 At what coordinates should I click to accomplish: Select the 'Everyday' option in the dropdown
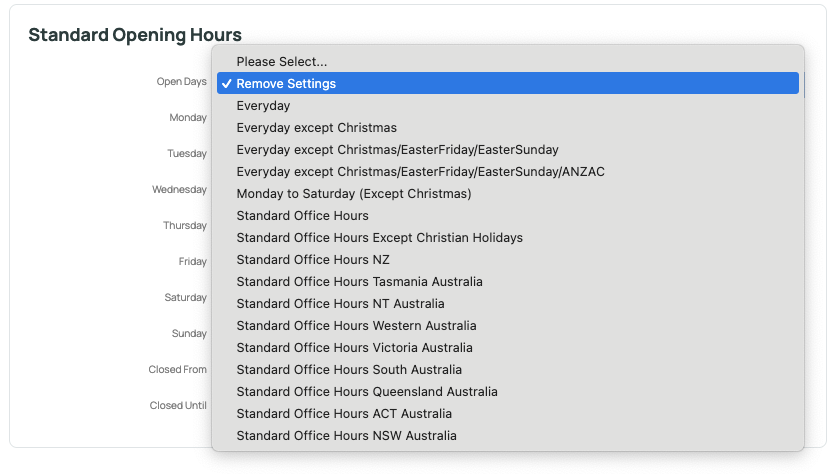(508, 106)
